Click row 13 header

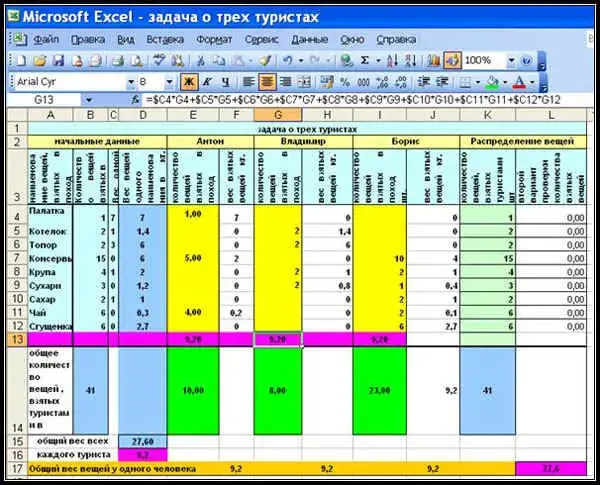(x=14, y=340)
